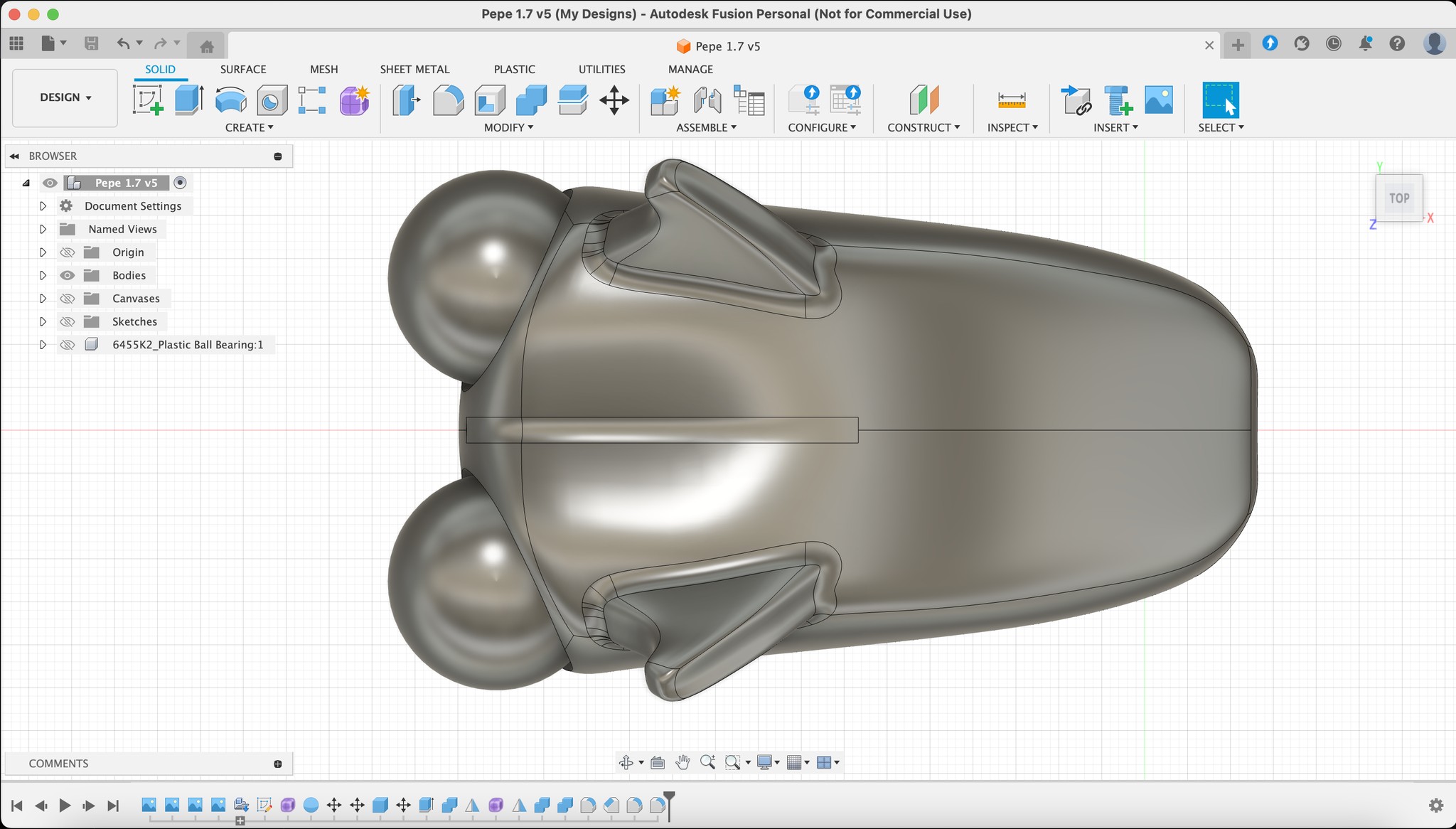This screenshot has width=1456, height=829.
Task: Show the Sketches folder
Action: click(67, 321)
